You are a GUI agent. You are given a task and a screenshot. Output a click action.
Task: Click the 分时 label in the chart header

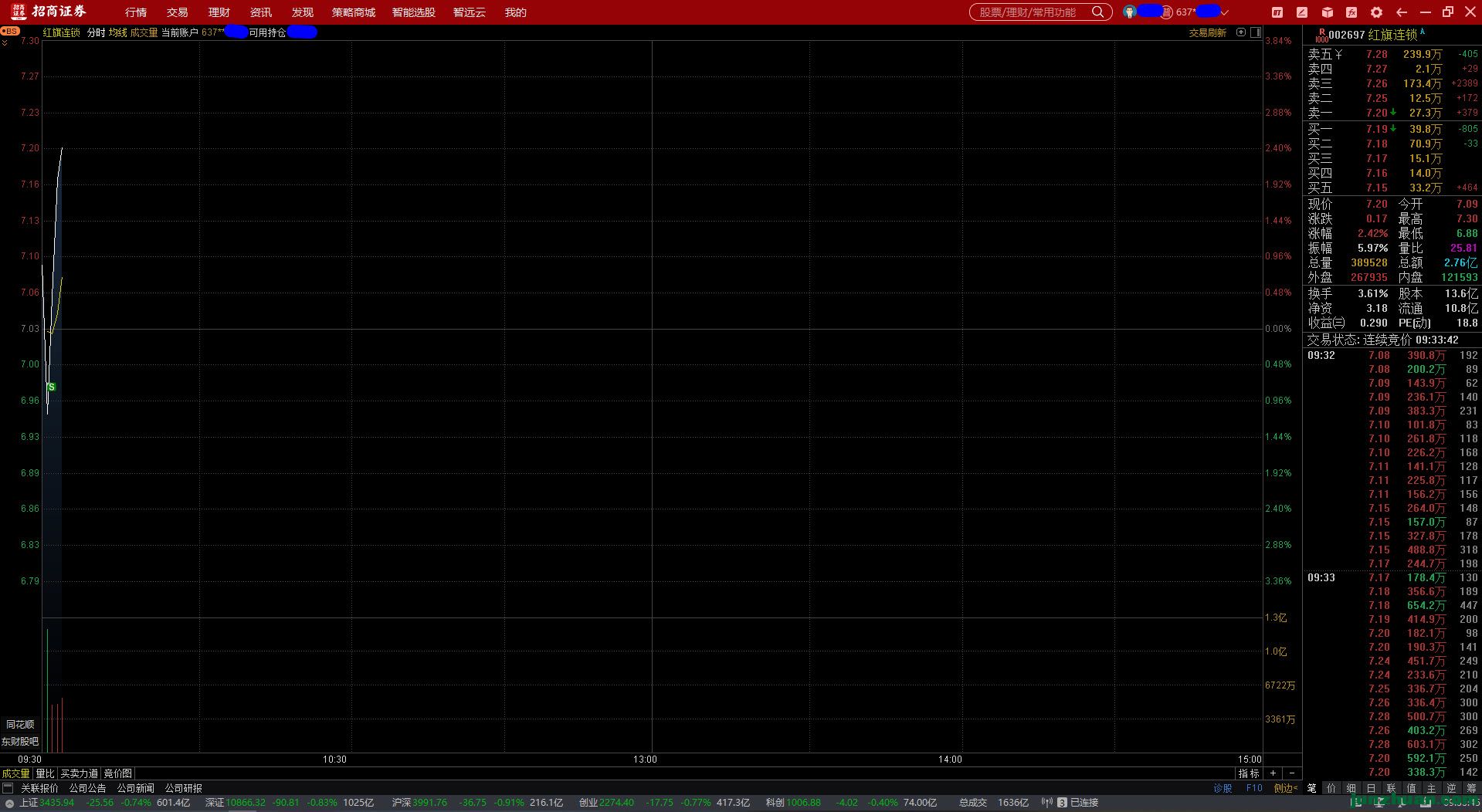[96, 32]
